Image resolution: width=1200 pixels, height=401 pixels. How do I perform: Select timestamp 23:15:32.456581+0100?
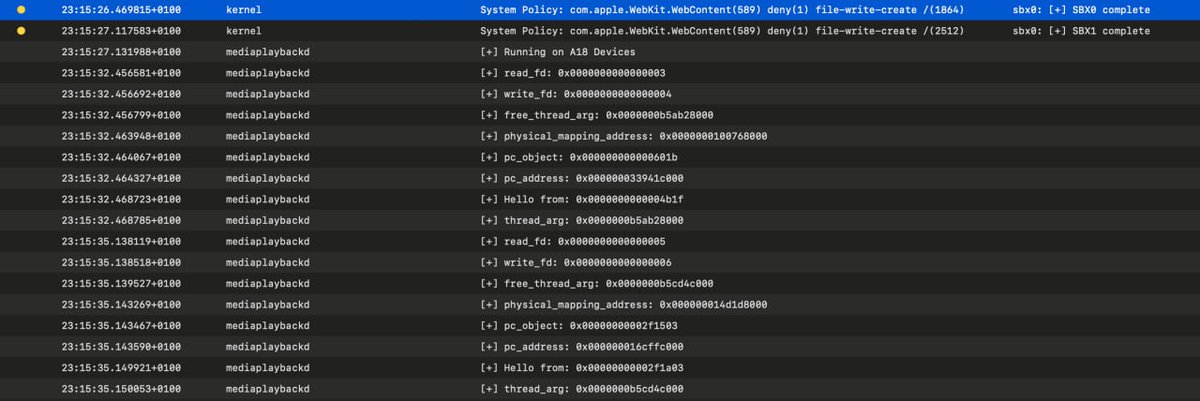(x=121, y=73)
